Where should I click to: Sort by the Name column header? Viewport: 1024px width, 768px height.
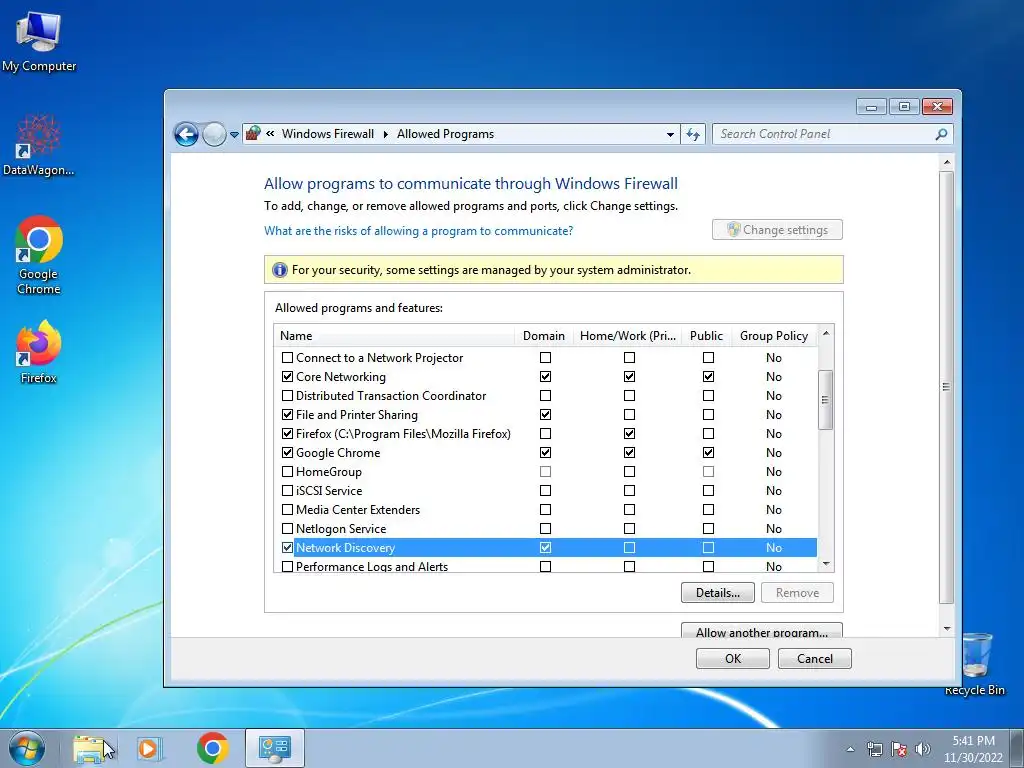[x=394, y=336]
